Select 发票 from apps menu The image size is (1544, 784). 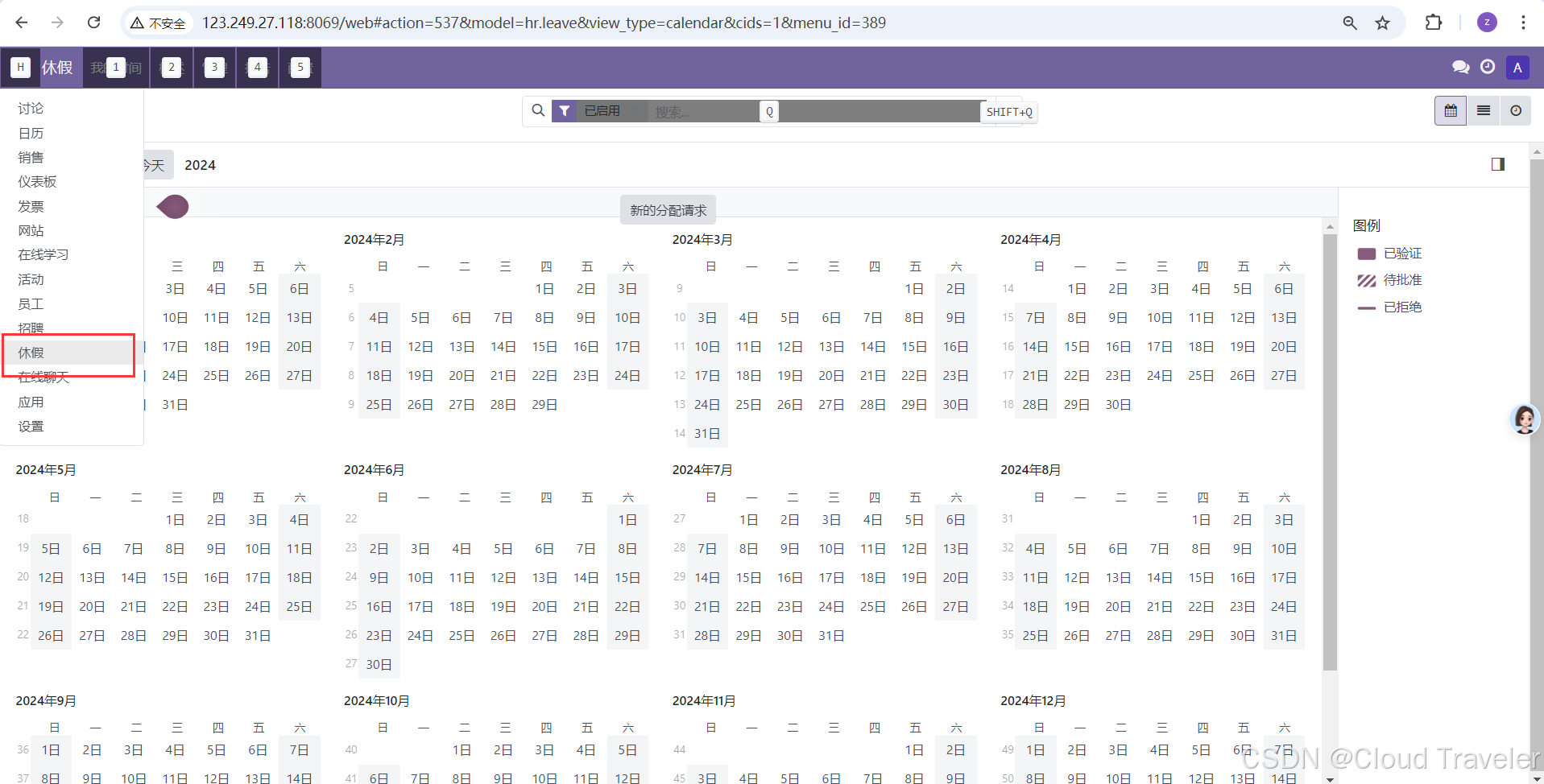pos(31,206)
